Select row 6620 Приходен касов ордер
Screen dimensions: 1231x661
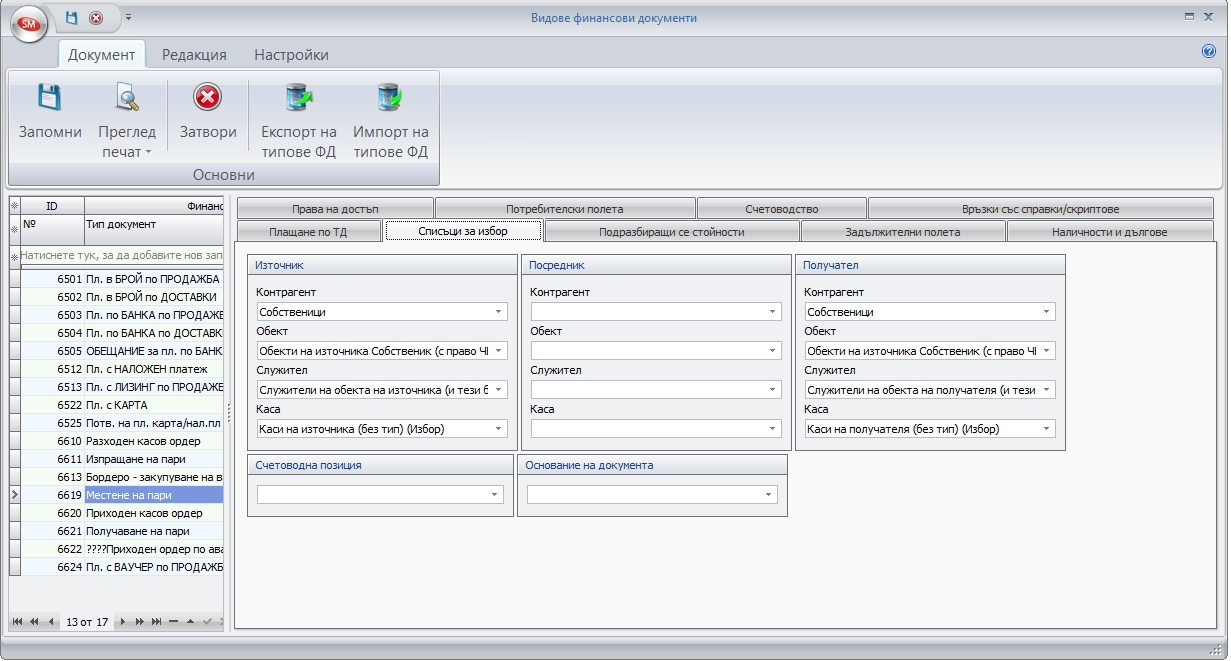(x=121, y=513)
